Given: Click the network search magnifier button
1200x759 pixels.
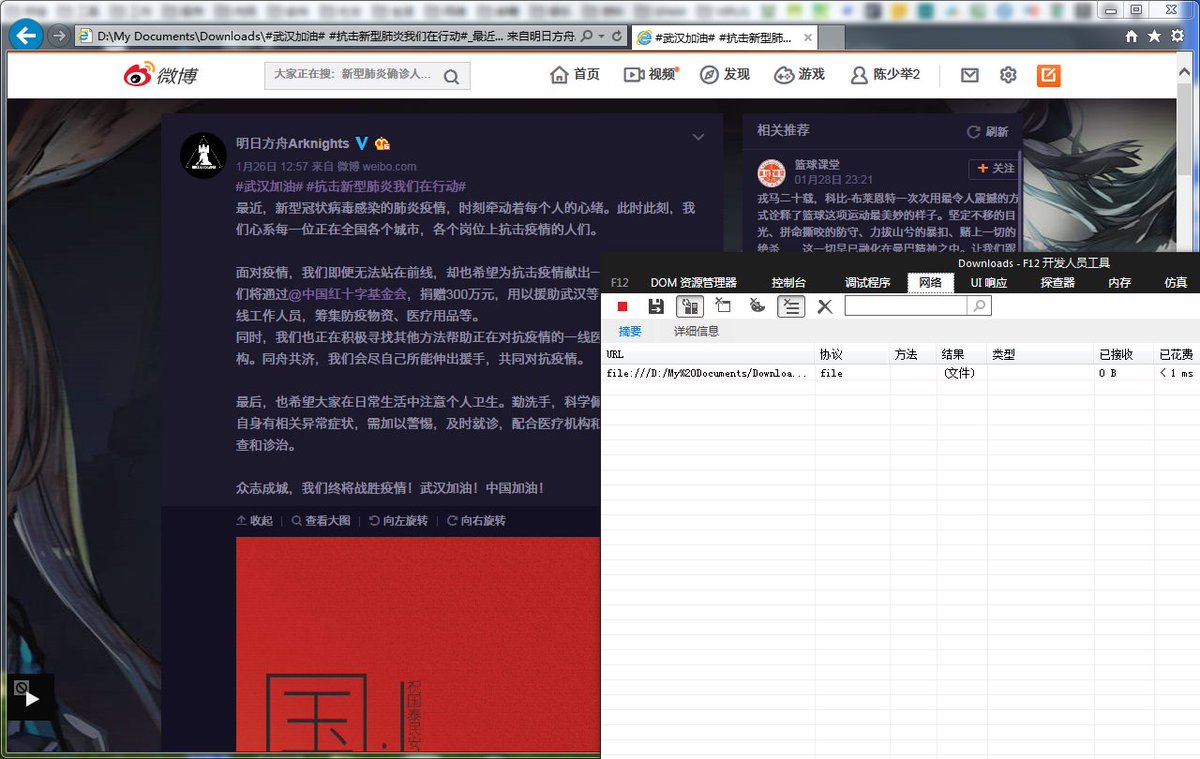Looking at the screenshot, I should point(980,306).
